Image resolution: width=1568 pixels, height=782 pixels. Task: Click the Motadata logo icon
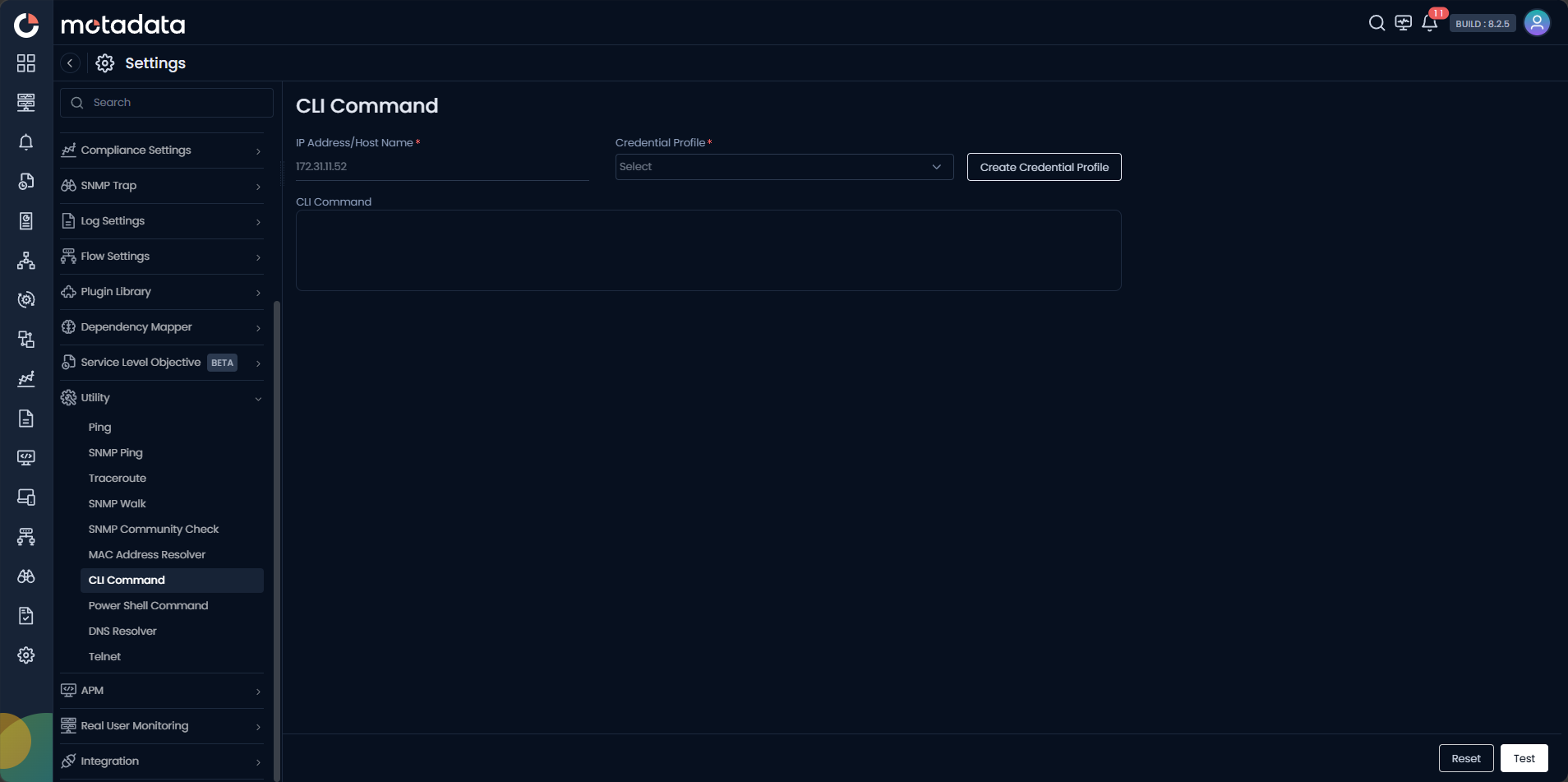click(x=26, y=25)
